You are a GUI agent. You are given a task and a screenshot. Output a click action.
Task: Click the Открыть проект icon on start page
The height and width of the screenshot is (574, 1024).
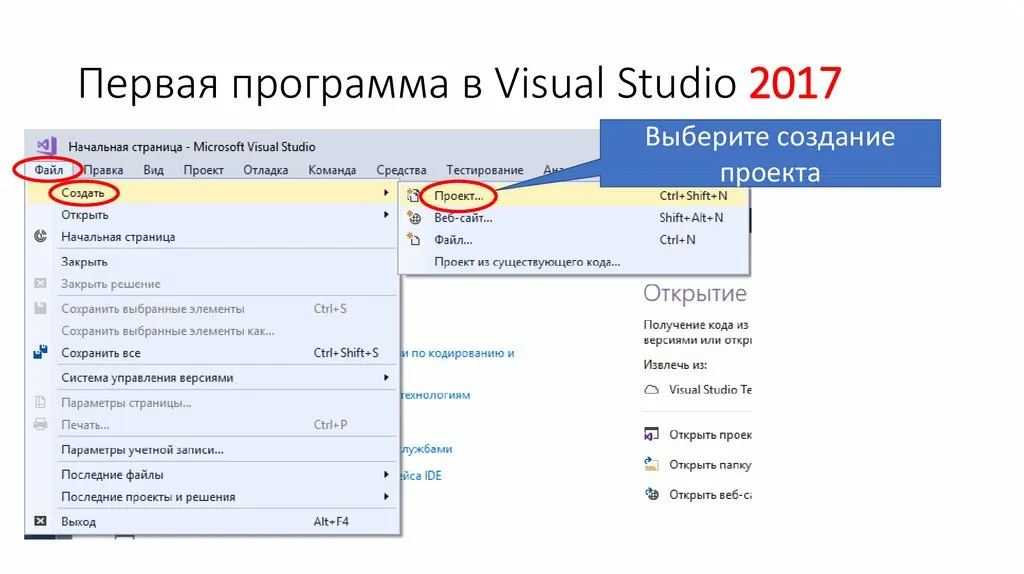click(x=652, y=435)
